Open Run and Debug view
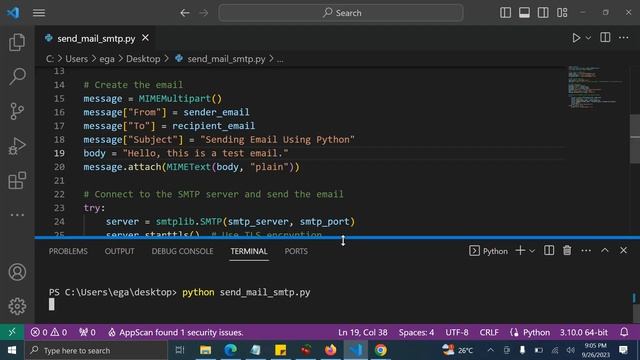The width and height of the screenshot is (640, 360). 17,146
